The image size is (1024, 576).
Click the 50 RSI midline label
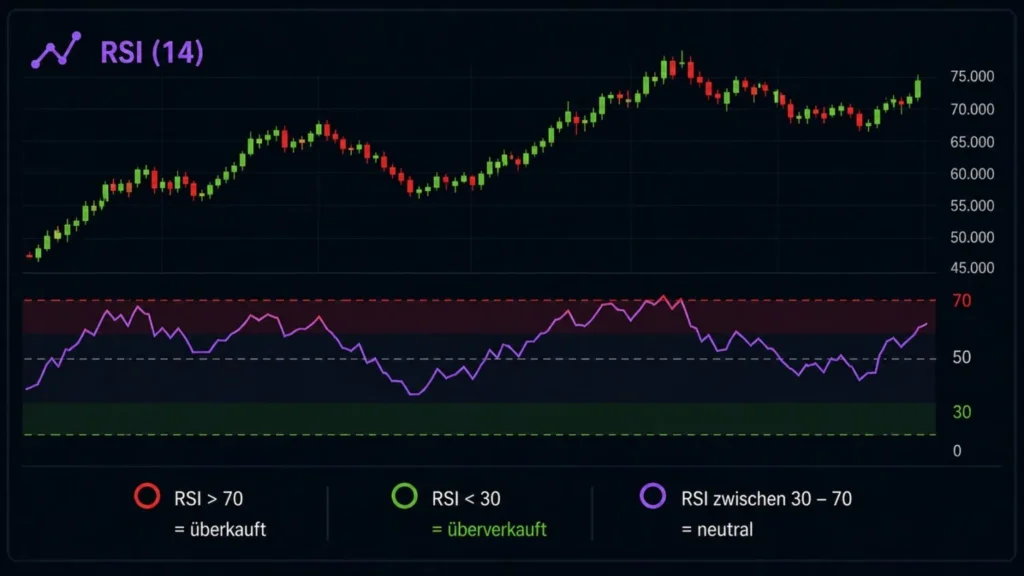coord(961,357)
